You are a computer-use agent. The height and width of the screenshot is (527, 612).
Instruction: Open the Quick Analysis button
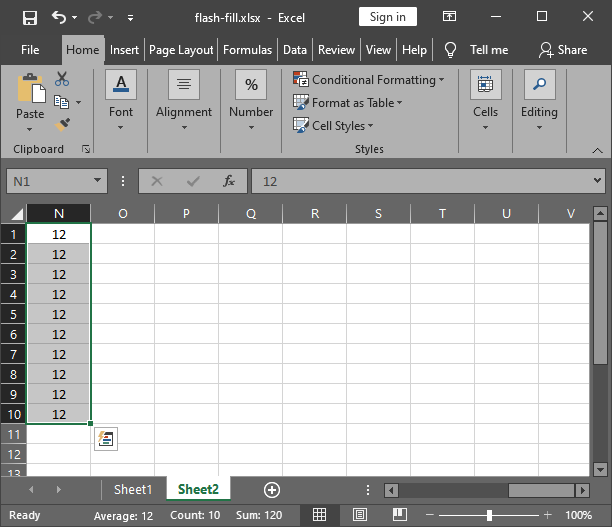pos(106,439)
